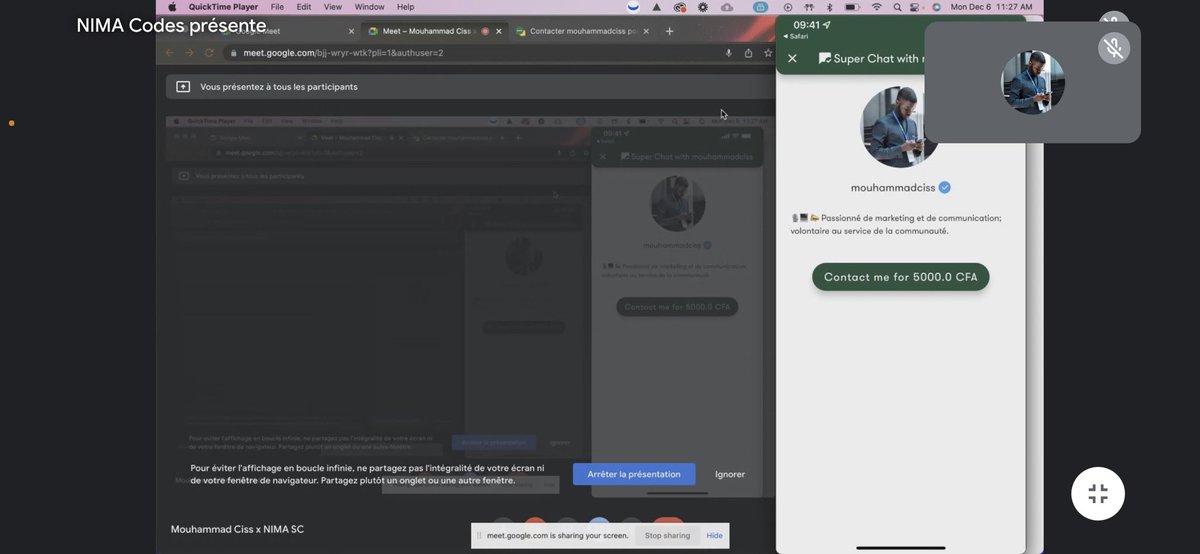Open a new browser tab
The width and height of the screenshot is (1200, 554).
tap(669, 31)
